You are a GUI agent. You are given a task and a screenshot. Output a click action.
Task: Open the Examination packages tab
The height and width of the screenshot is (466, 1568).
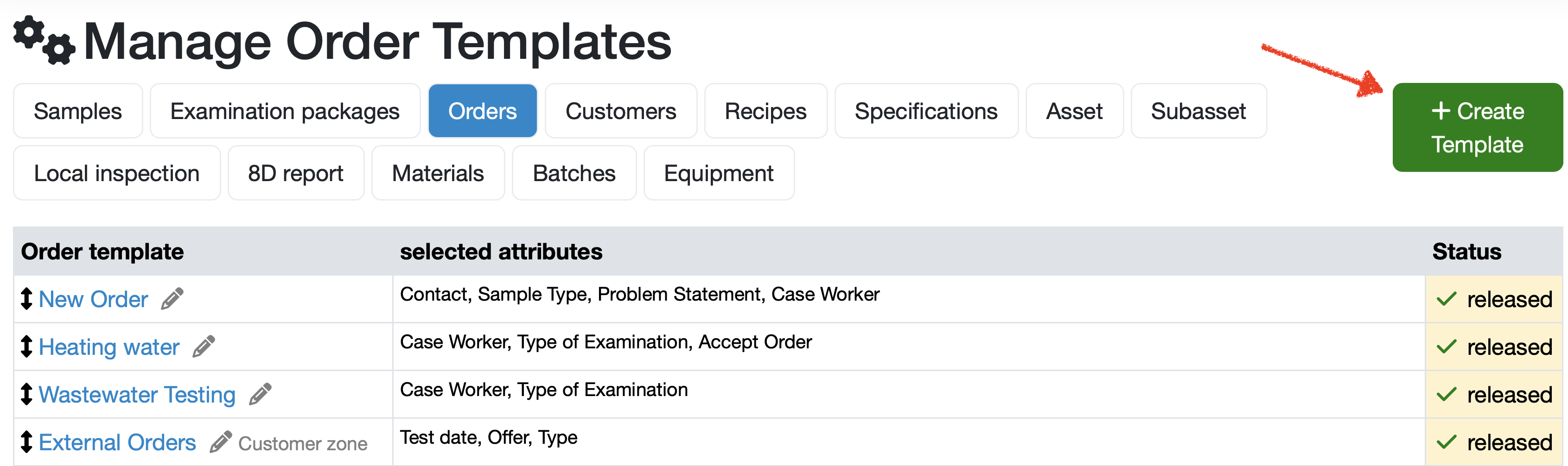coord(285,111)
